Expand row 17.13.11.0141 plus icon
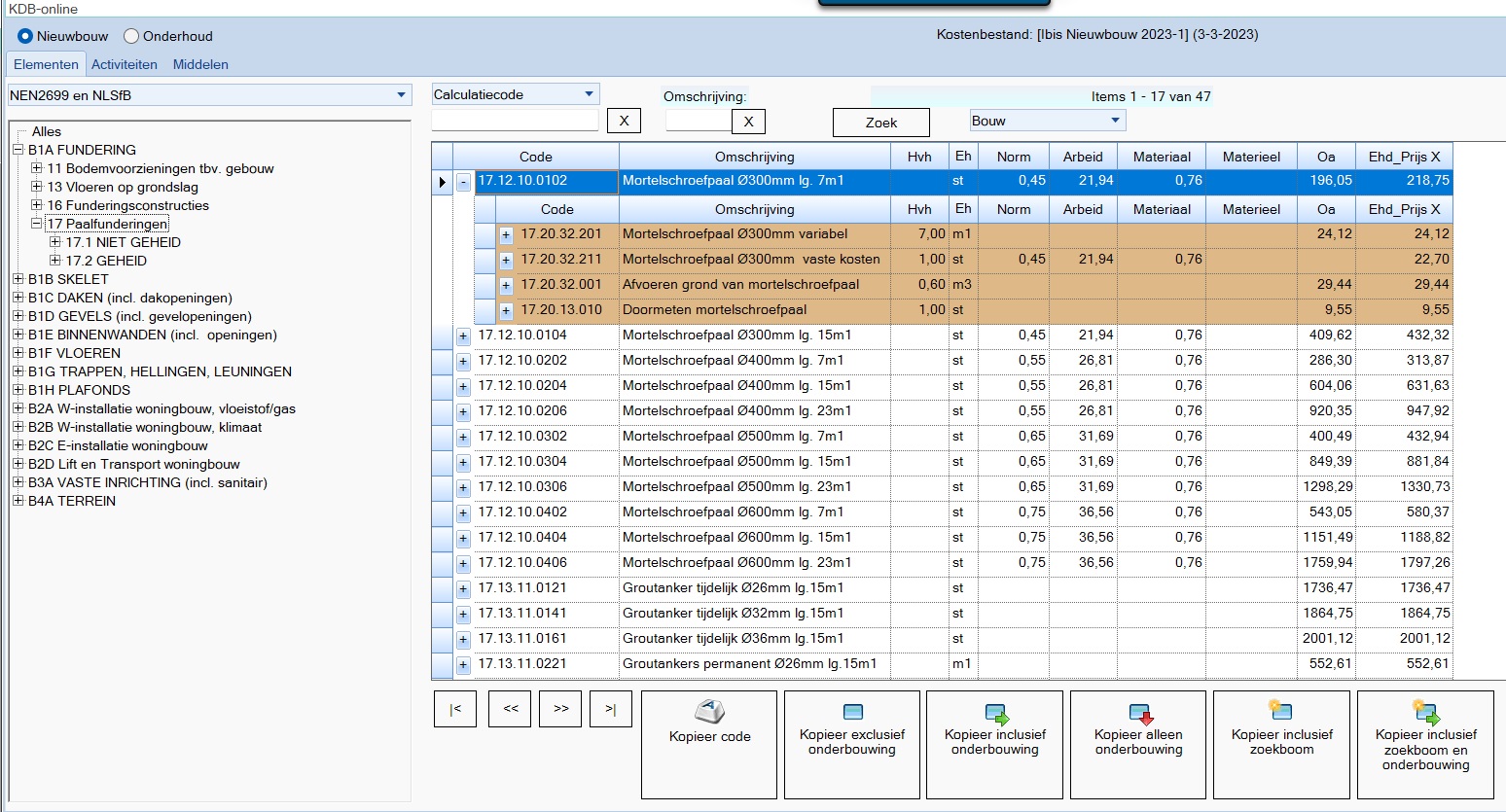 (x=463, y=615)
